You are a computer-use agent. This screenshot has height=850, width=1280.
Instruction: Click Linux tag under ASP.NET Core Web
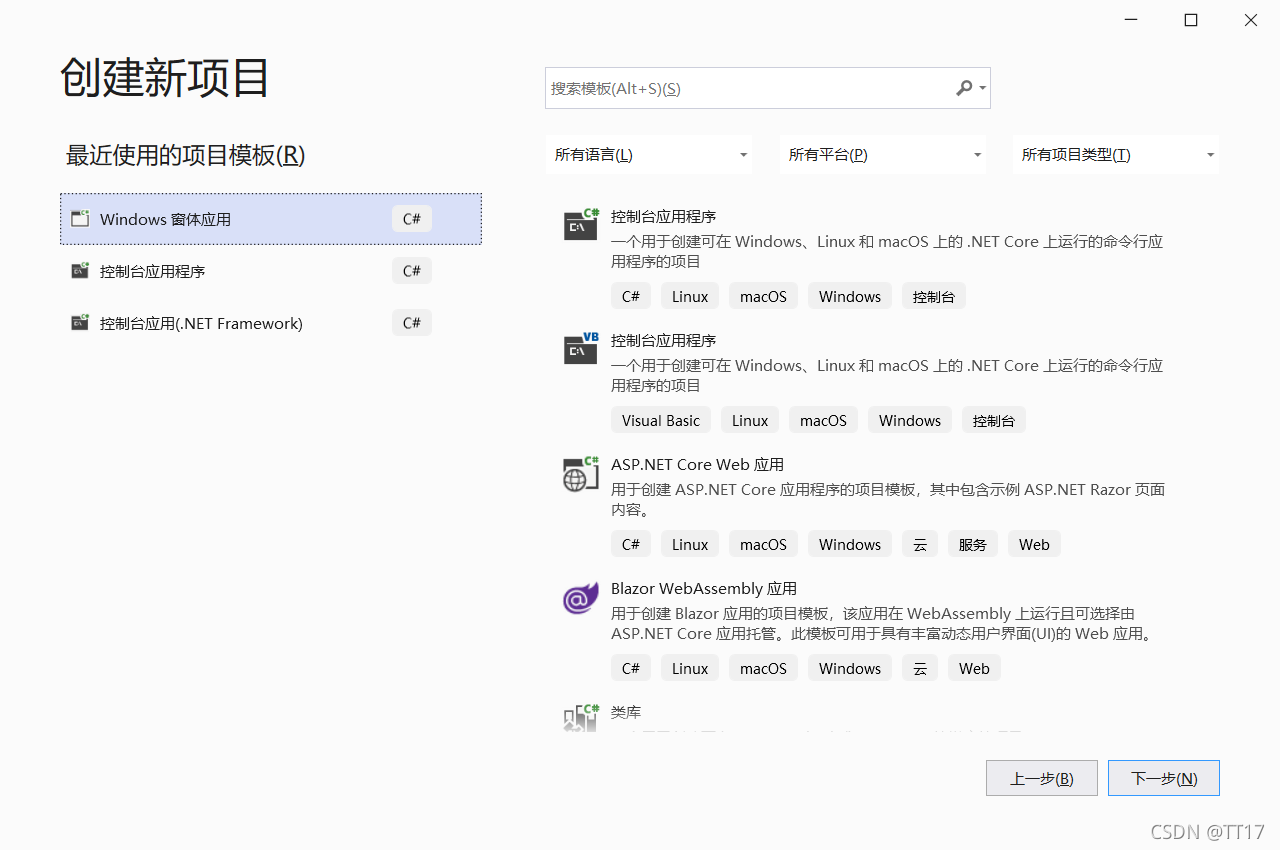tap(690, 544)
